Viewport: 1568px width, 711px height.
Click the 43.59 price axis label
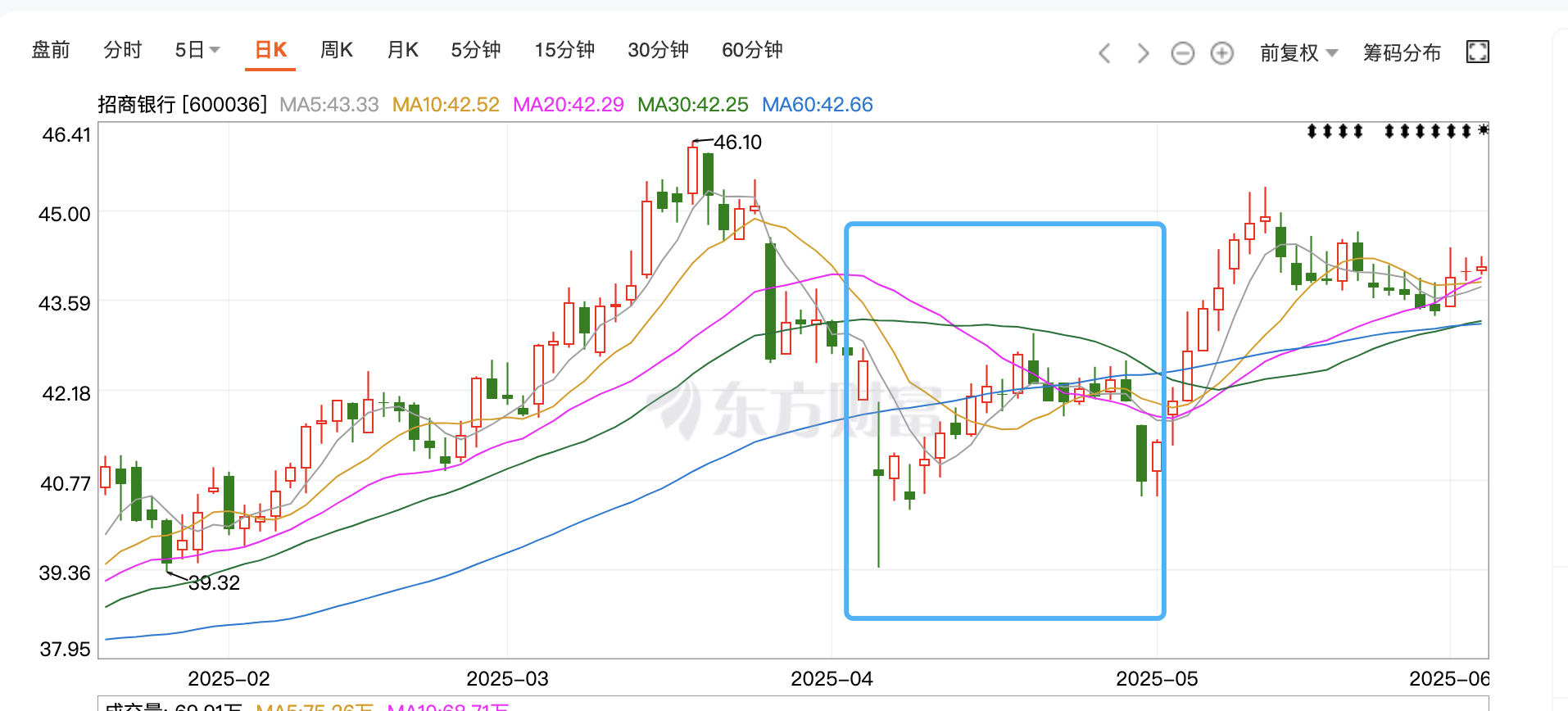[x=65, y=304]
